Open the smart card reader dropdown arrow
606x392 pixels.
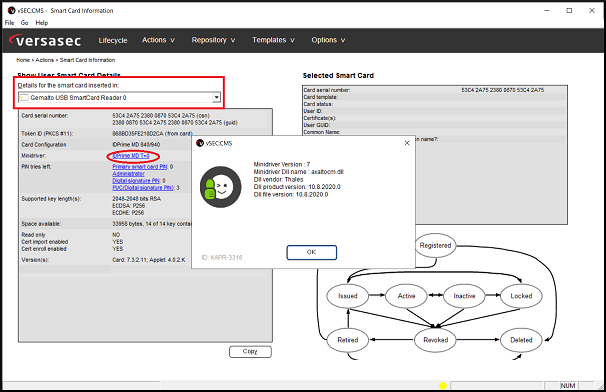(x=216, y=98)
